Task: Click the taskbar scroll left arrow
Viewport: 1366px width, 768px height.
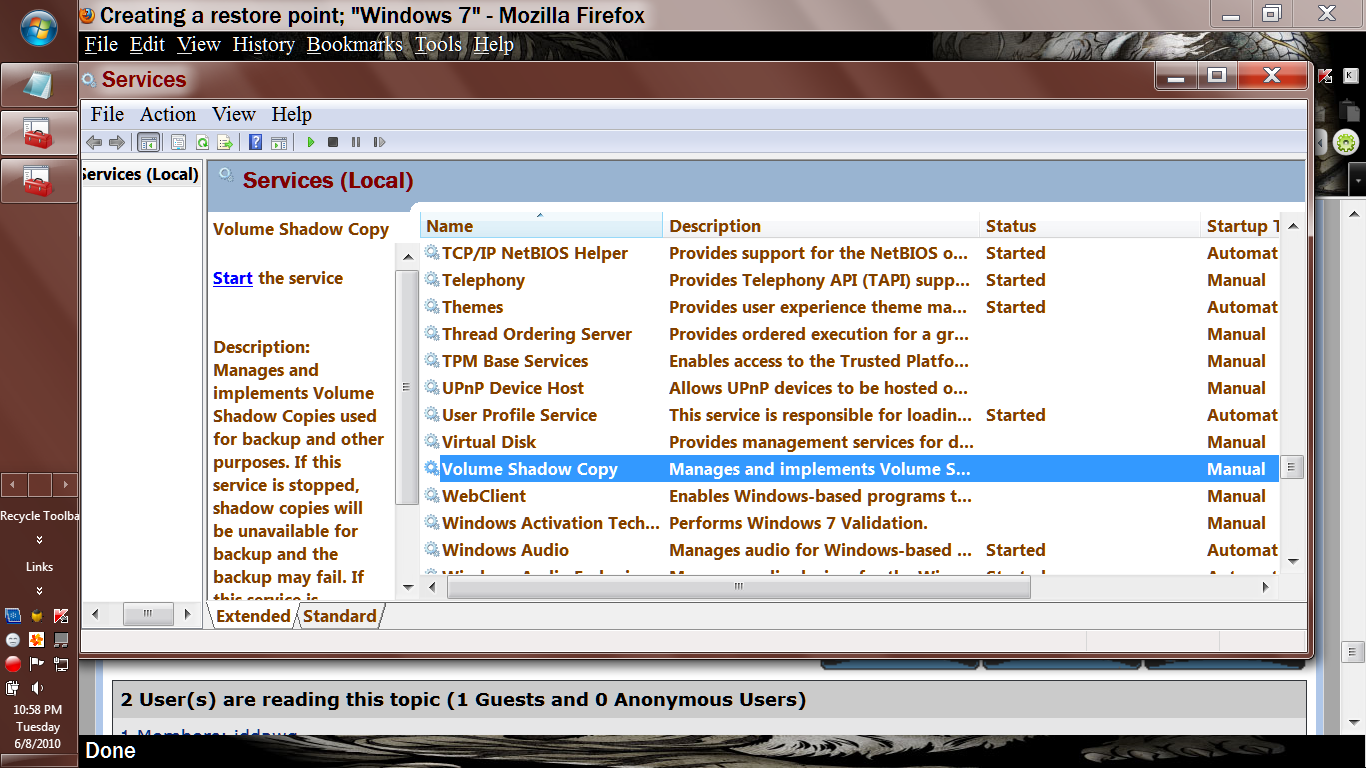Action: pyautogui.click(x=13, y=485)
